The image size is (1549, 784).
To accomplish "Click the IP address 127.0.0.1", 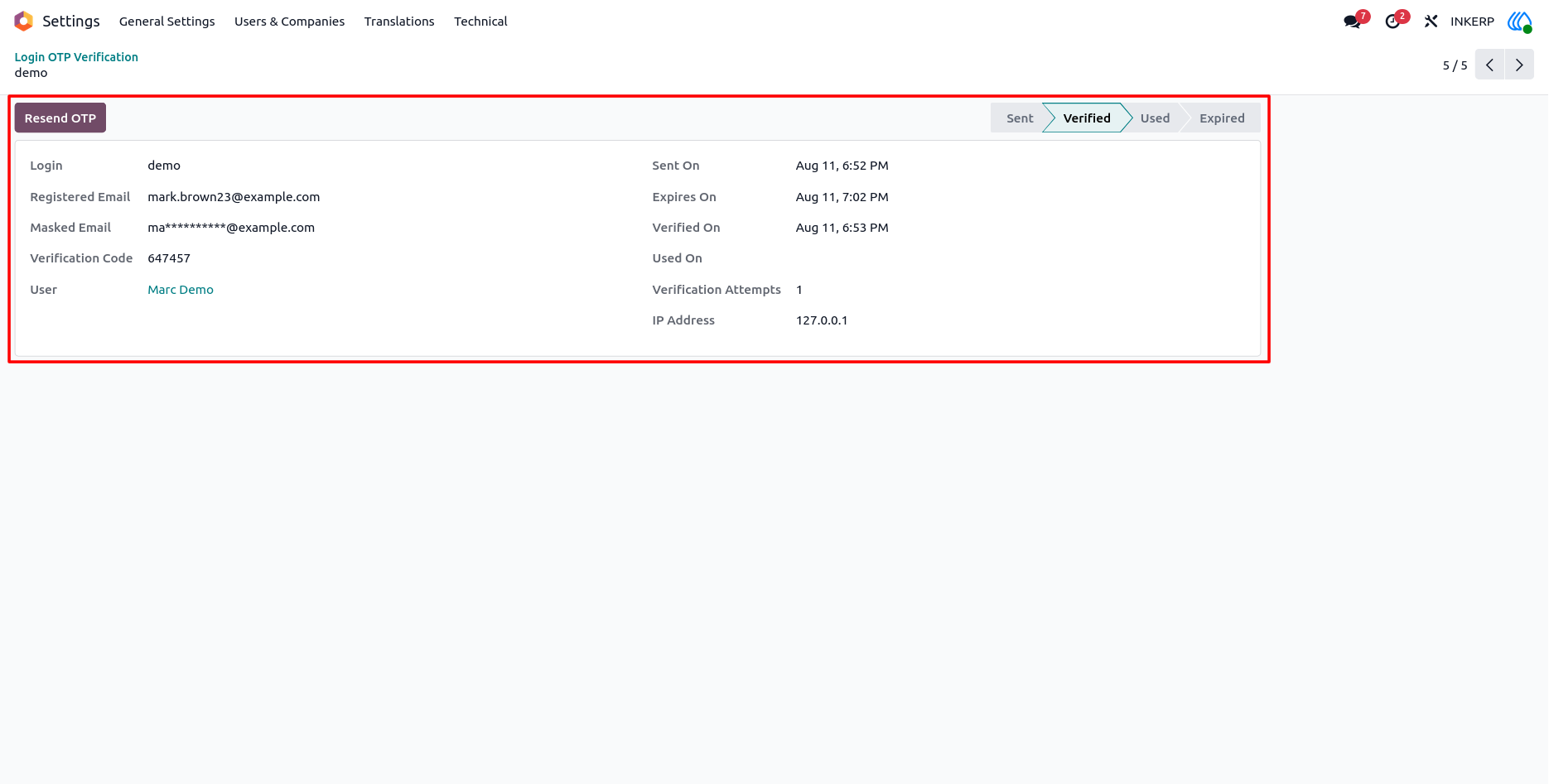I will tap(822, 320).
